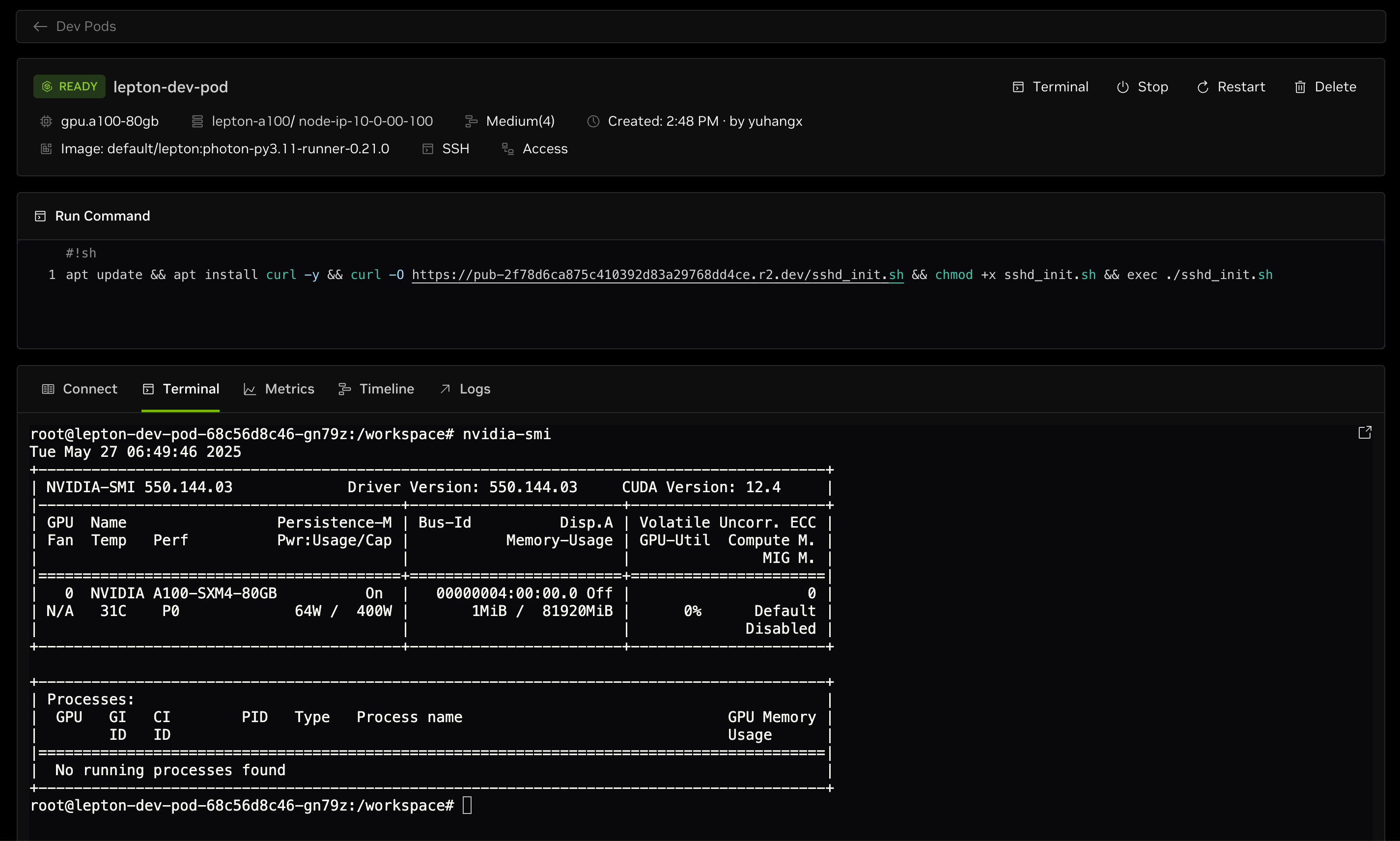The width and height of the screenshot is (1400, 841).
Task: Click the pod name lepton-dev-pod
Action: [170, 87]
